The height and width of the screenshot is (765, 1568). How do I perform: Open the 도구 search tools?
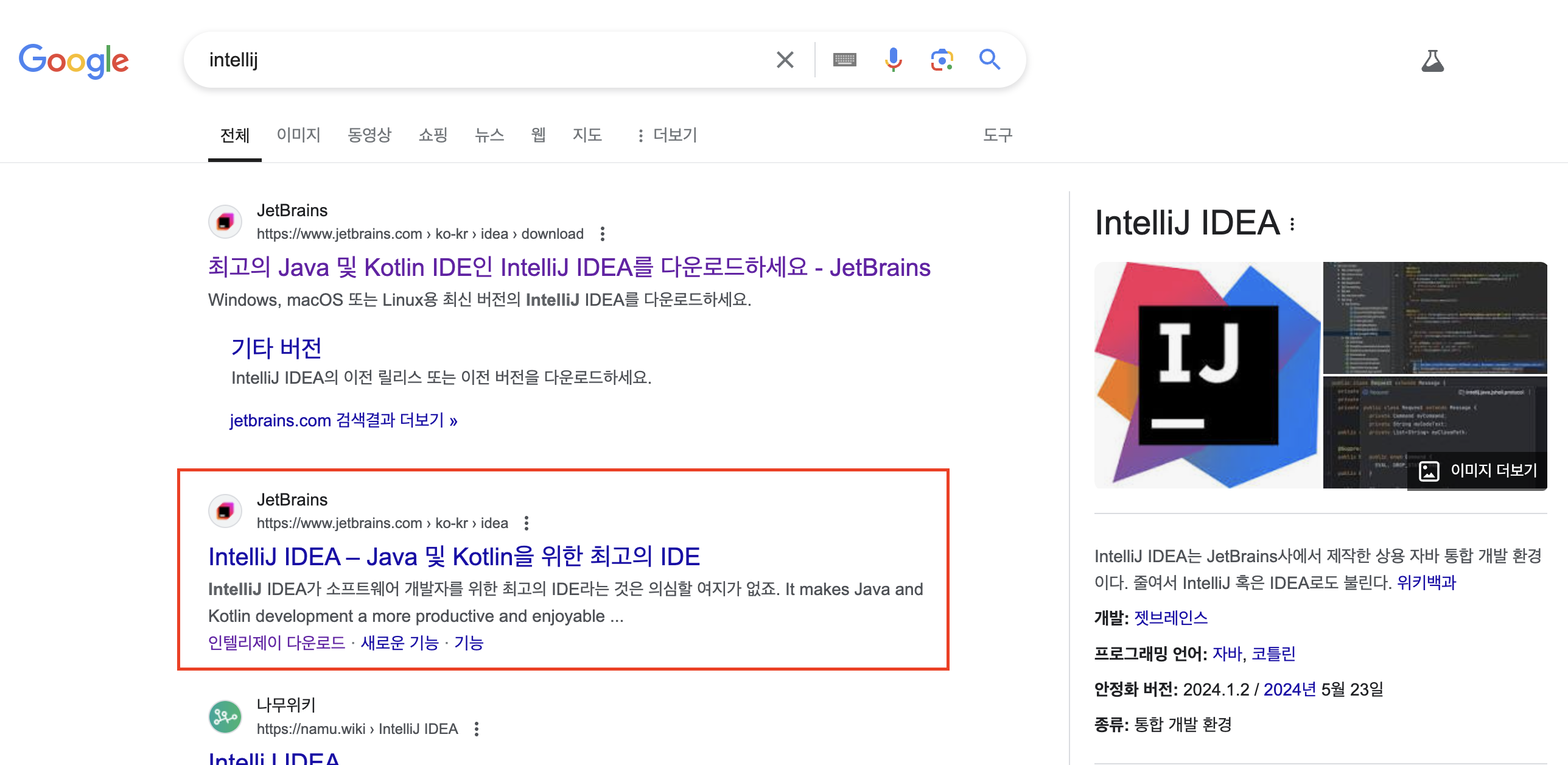997,135
